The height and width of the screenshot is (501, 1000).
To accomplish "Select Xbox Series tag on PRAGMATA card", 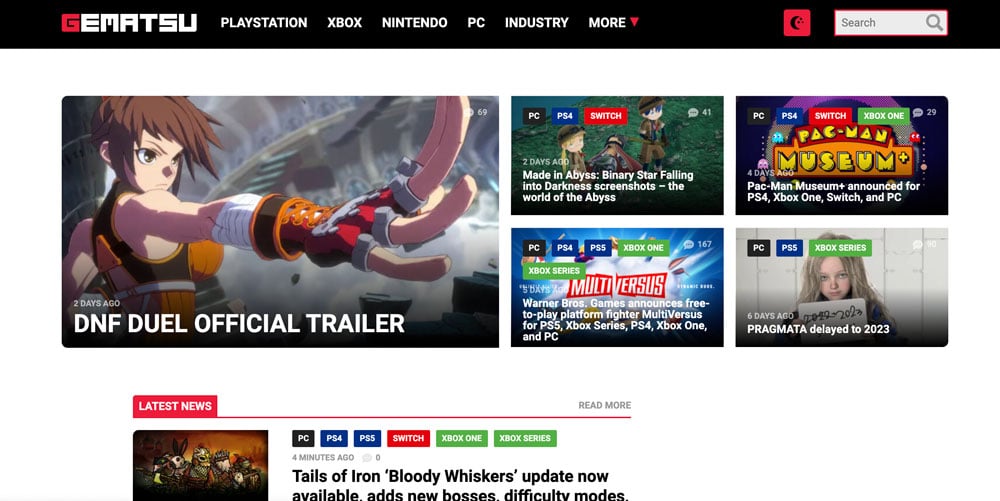I will pos(840,248).
